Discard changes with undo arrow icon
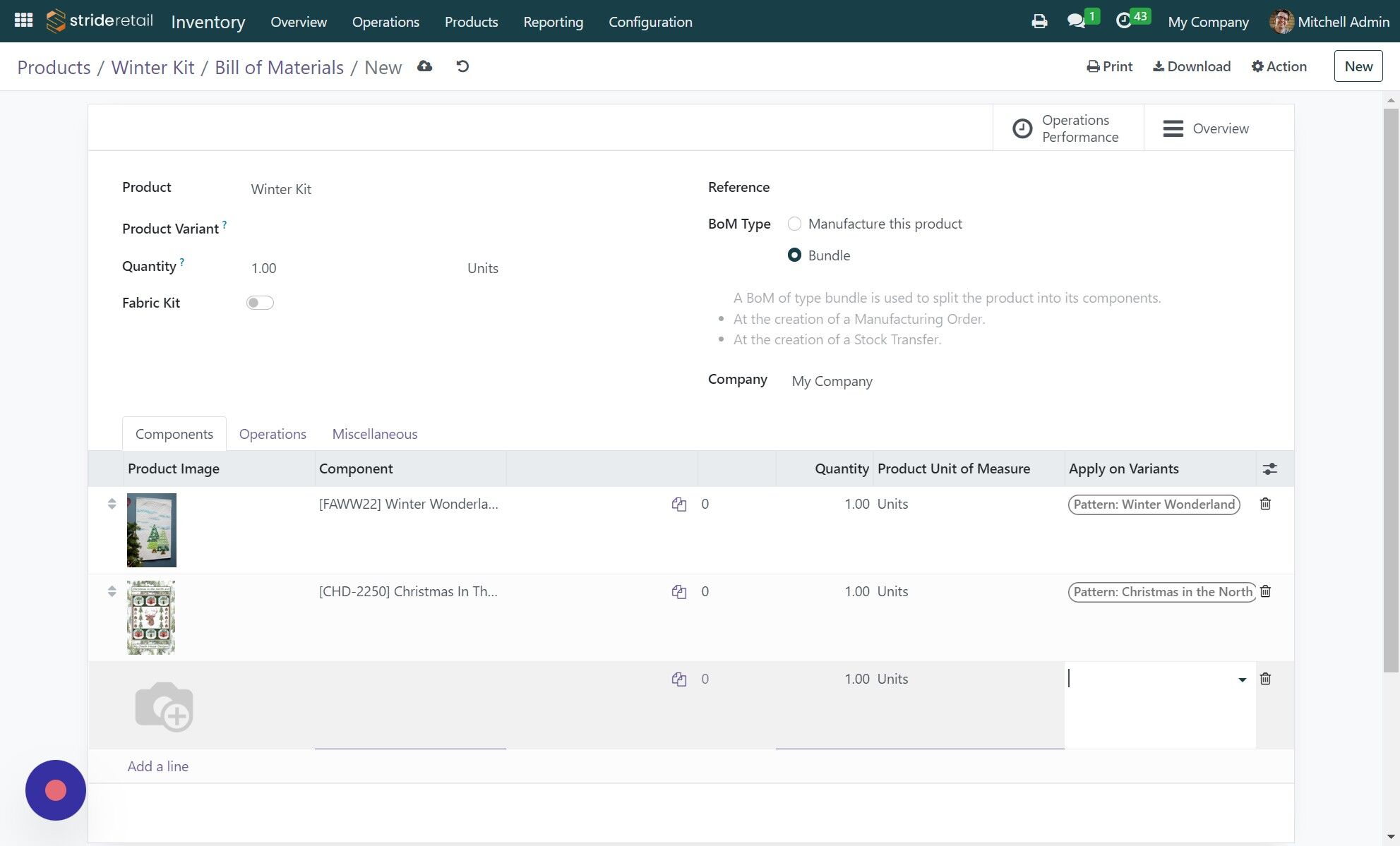This screenshot has width=1400, height=846. 462,66
